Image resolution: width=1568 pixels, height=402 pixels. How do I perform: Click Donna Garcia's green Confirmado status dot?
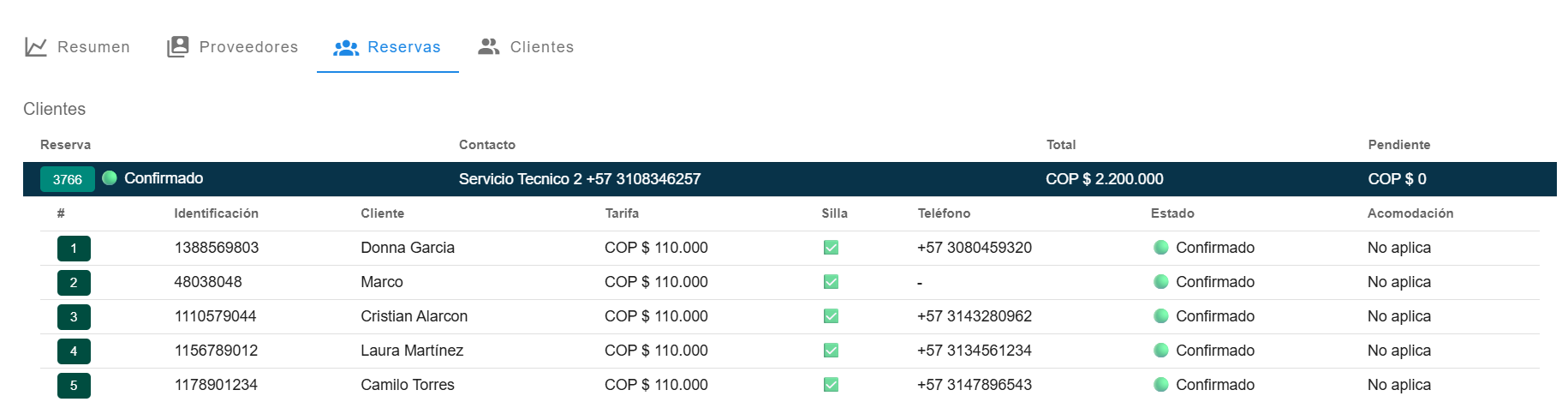(x=1161, y=248)
